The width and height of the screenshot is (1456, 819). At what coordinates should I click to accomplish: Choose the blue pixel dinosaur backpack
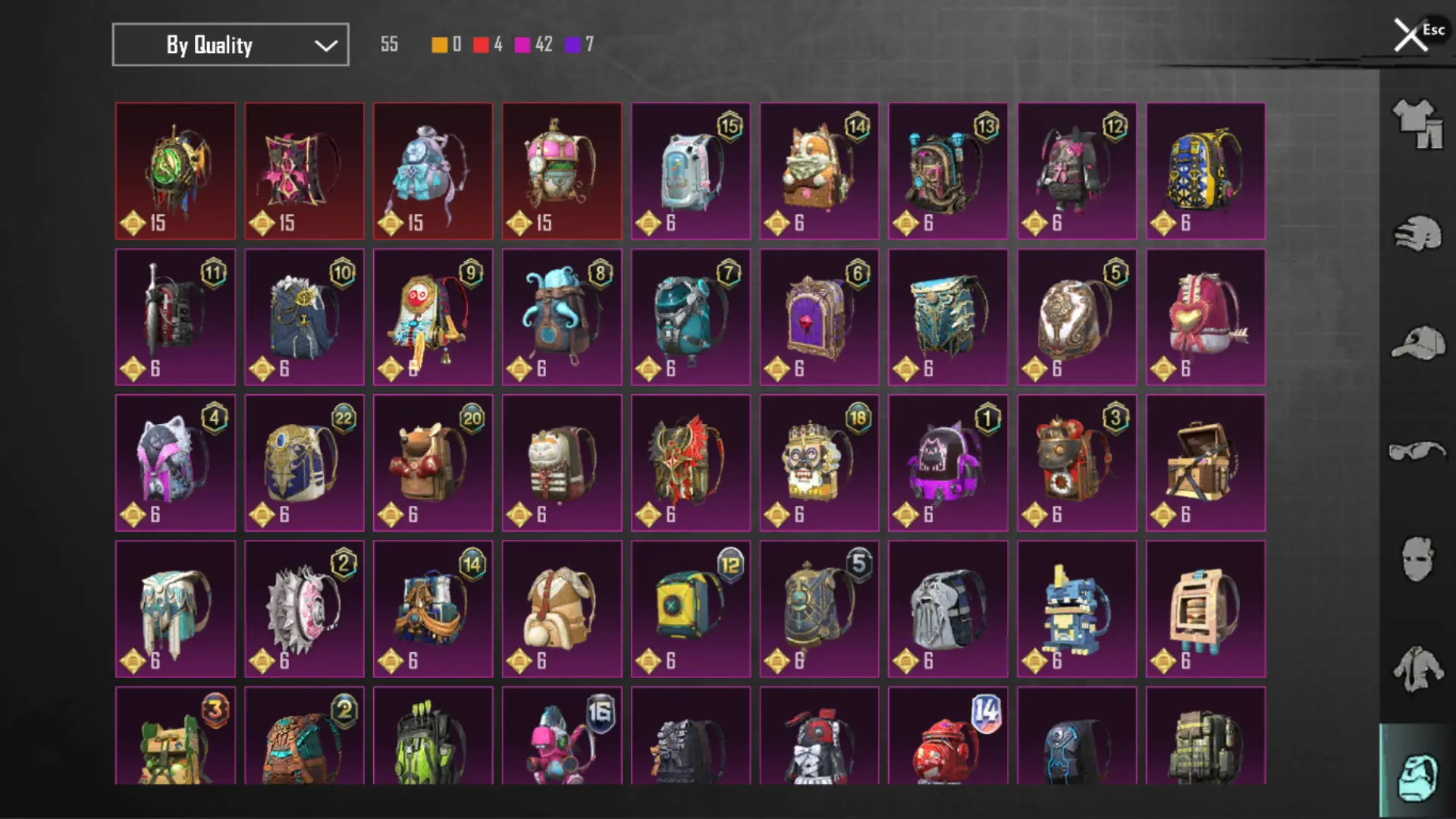coord(1077,609)
